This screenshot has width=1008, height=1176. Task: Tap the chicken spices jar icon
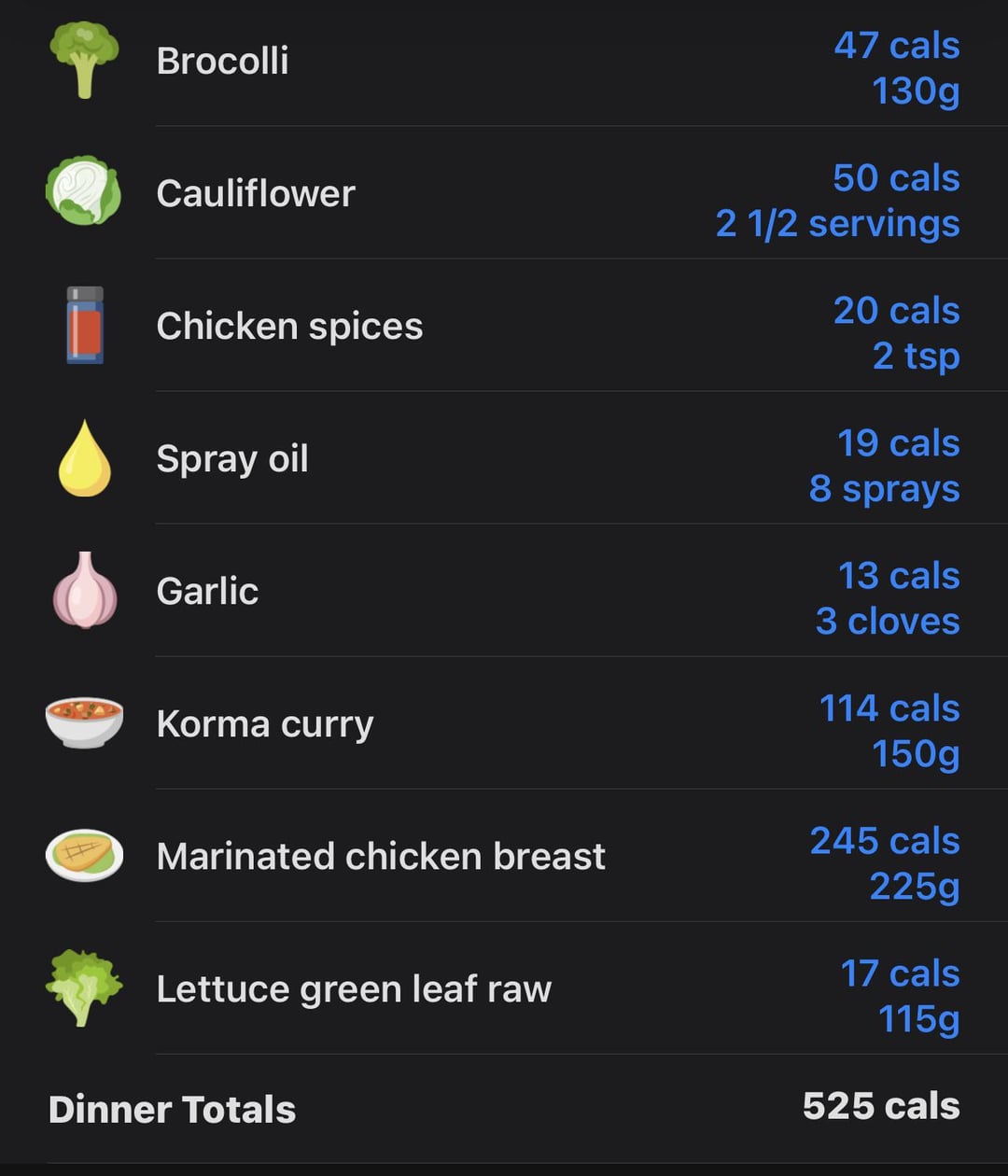click(x=84, y=325)
